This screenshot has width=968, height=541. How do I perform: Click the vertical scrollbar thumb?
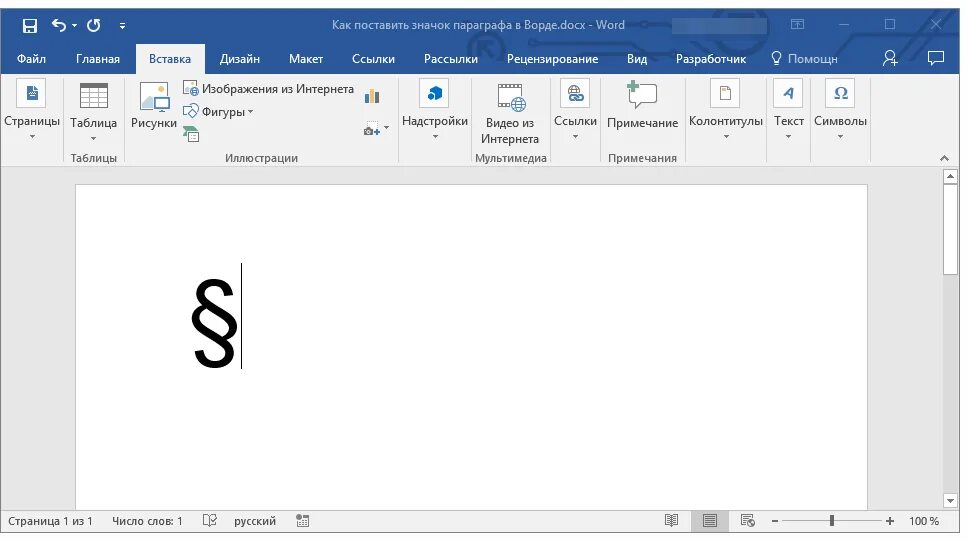tap(950, 229)
